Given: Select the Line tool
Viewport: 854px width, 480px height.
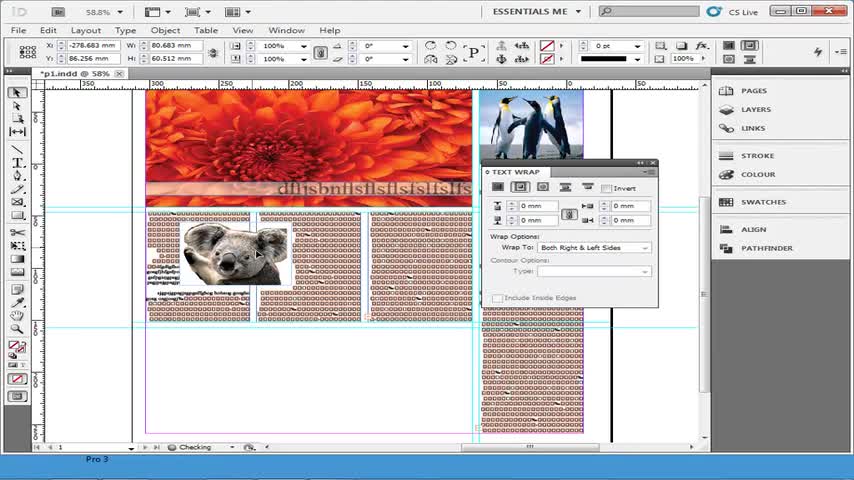Looking at the screenshot, I should (x=17, y=149).
